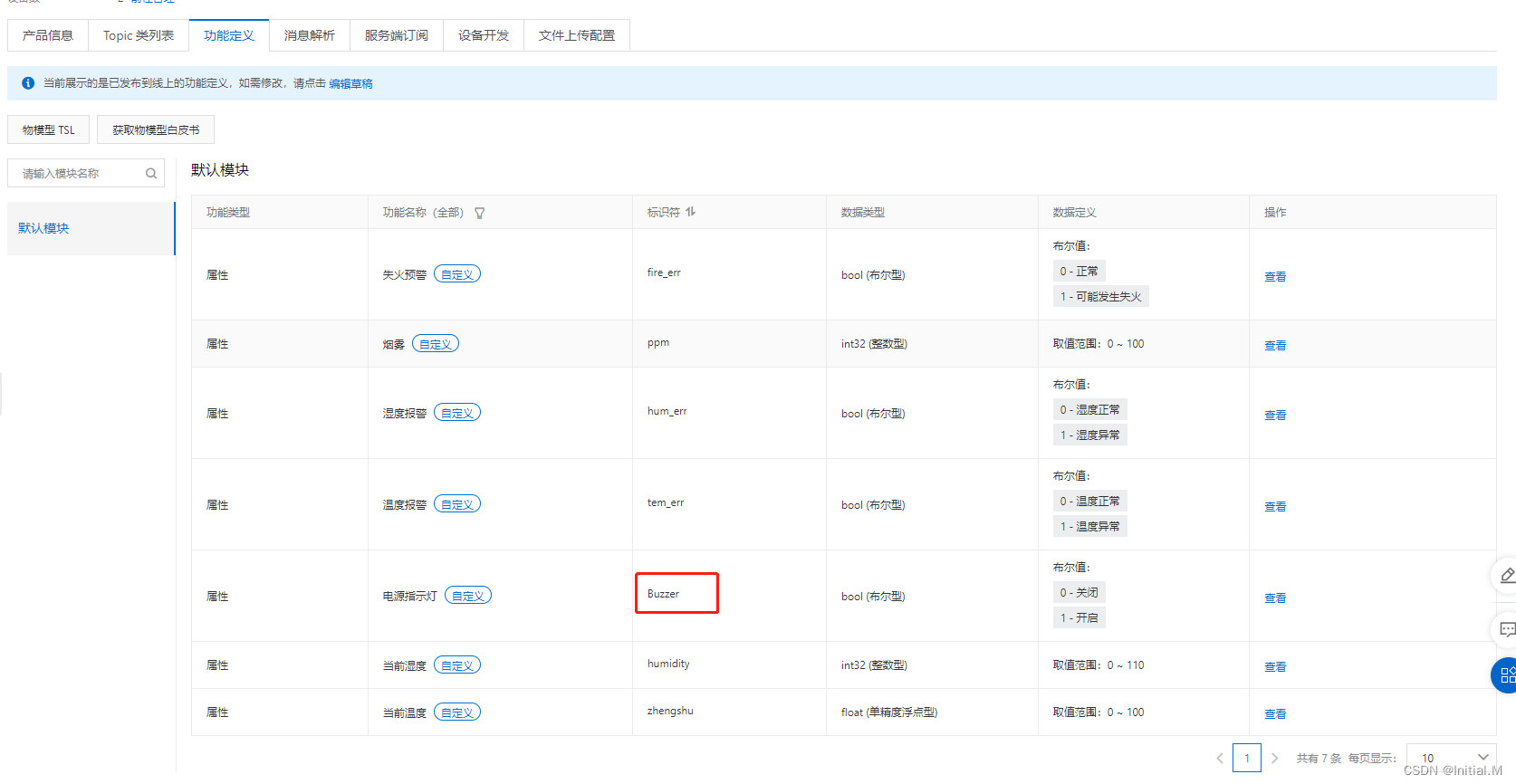
Task: Go to previous page arrow
Action: coord(1220,759)
